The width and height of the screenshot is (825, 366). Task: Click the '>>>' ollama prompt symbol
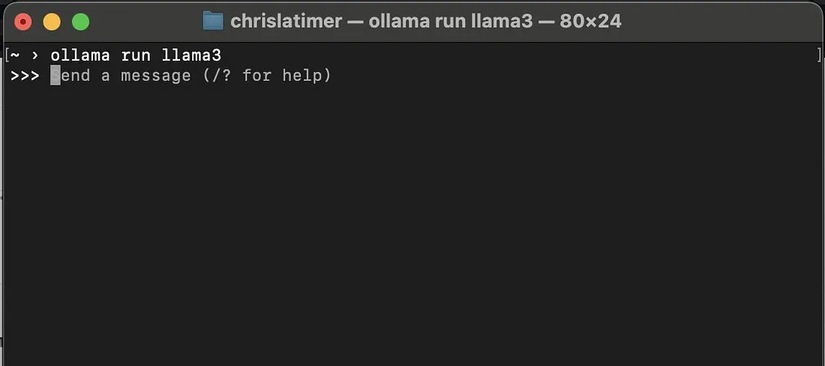[25, 76]
